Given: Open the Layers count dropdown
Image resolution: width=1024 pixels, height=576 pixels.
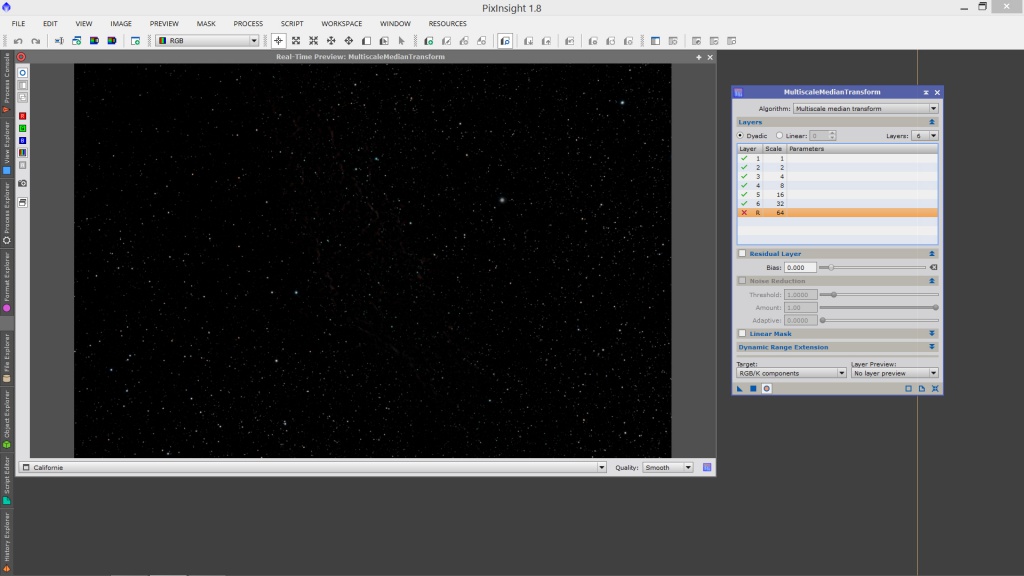Looking at the screenshot, I should (926, 135).
